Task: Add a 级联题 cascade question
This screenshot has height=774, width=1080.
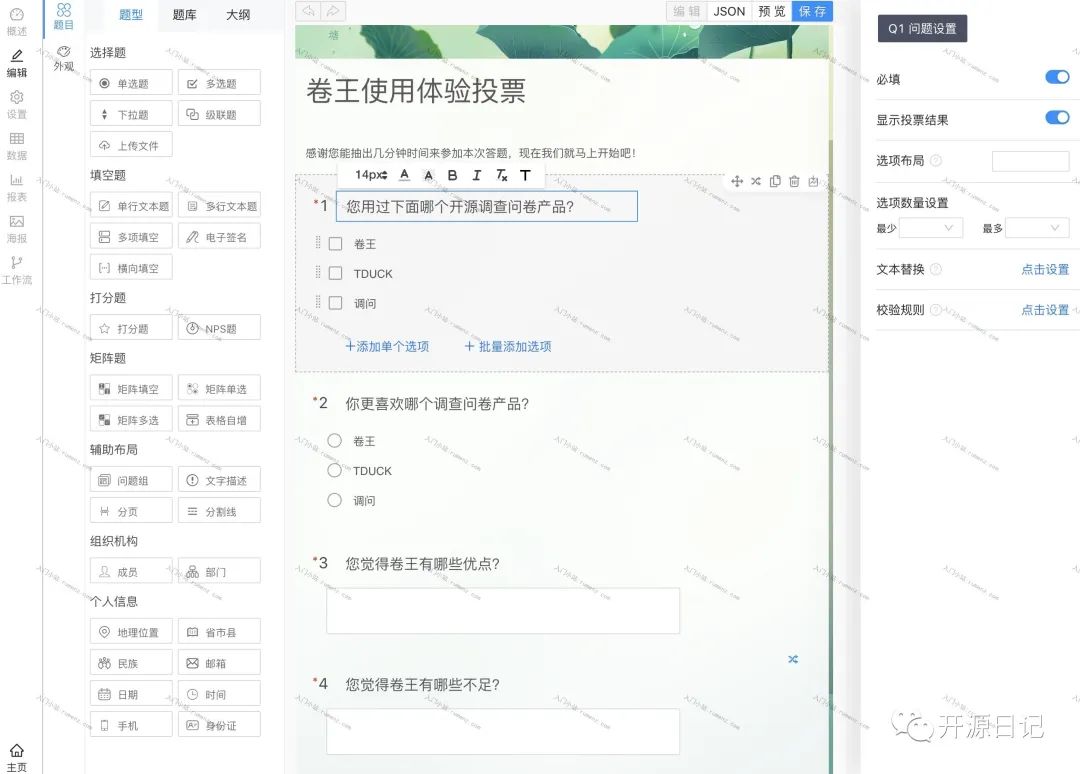Action: [219, 114]
